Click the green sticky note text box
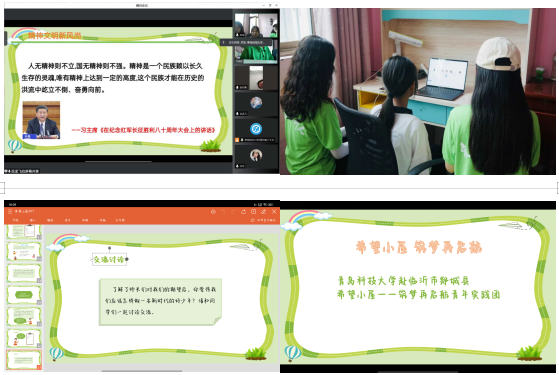 (160, 302)
